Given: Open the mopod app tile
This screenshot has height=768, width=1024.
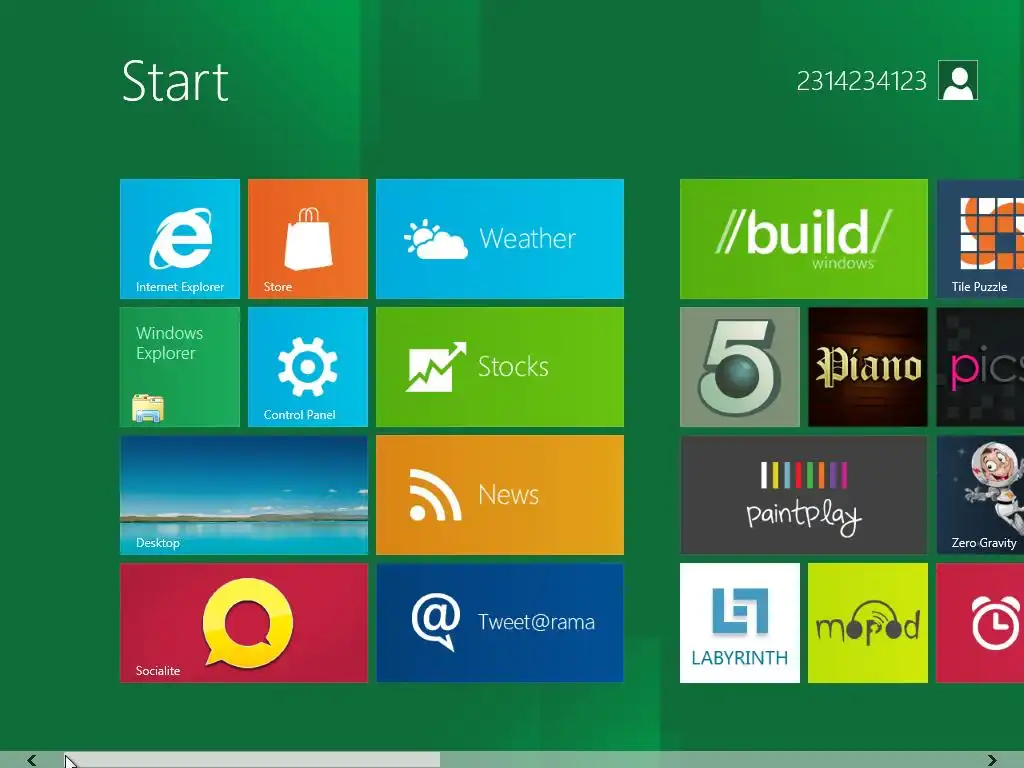Looking at the screenshot, I should pyautogui.click(x=867, y=622).
